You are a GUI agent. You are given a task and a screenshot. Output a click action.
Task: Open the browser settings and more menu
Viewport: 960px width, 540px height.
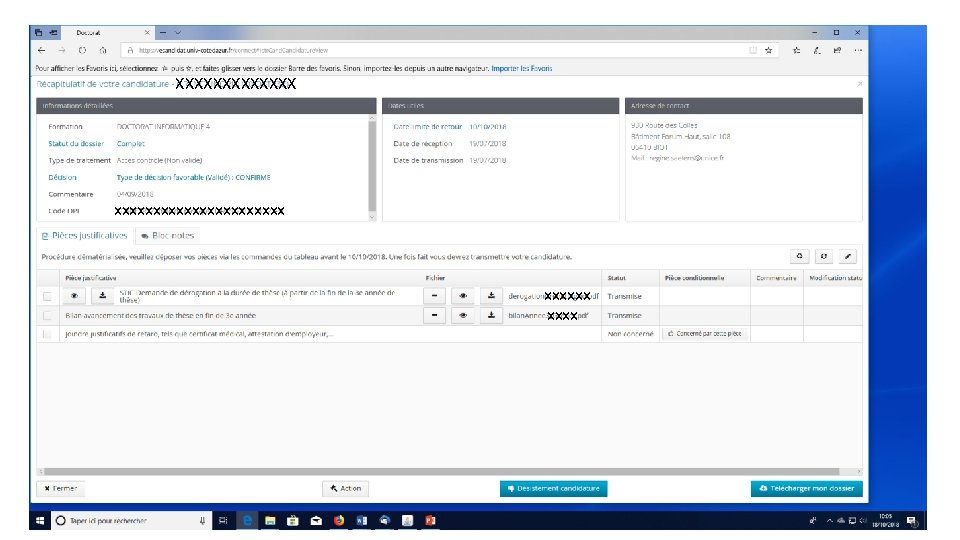[858, 50]
